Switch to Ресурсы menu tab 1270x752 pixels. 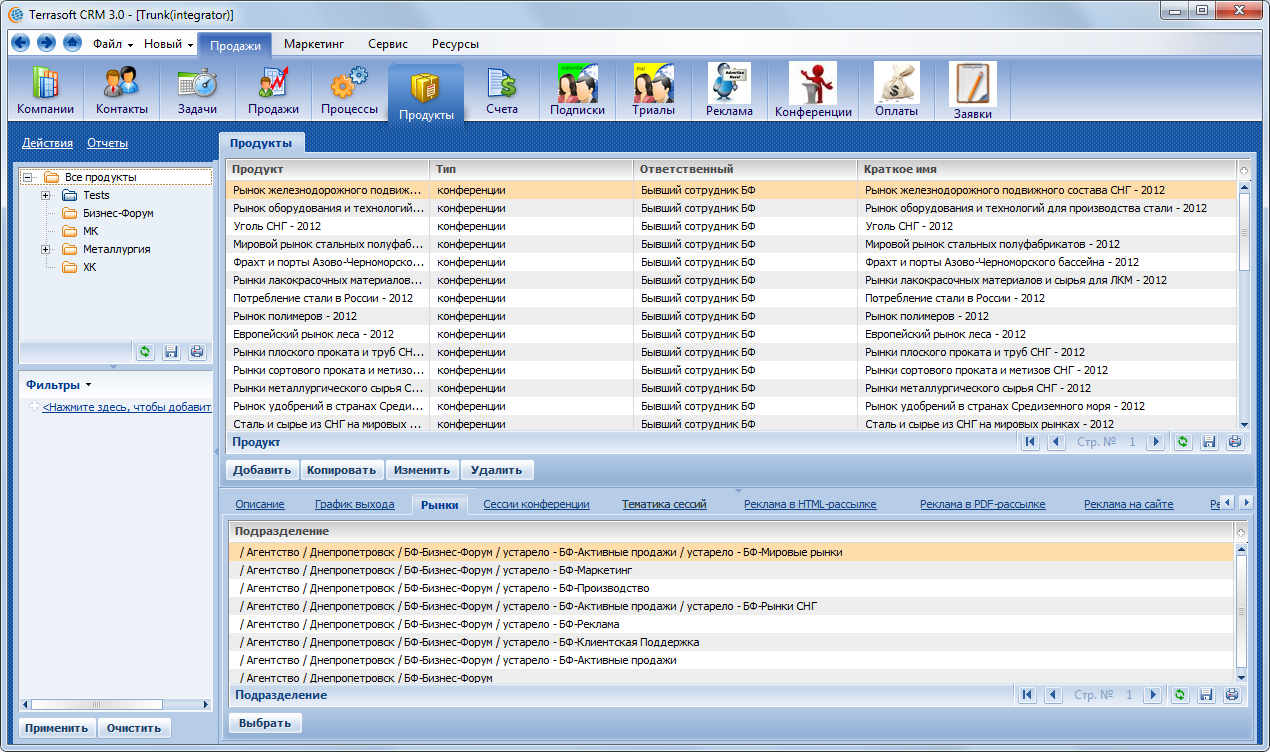click(x=455, y=44)
